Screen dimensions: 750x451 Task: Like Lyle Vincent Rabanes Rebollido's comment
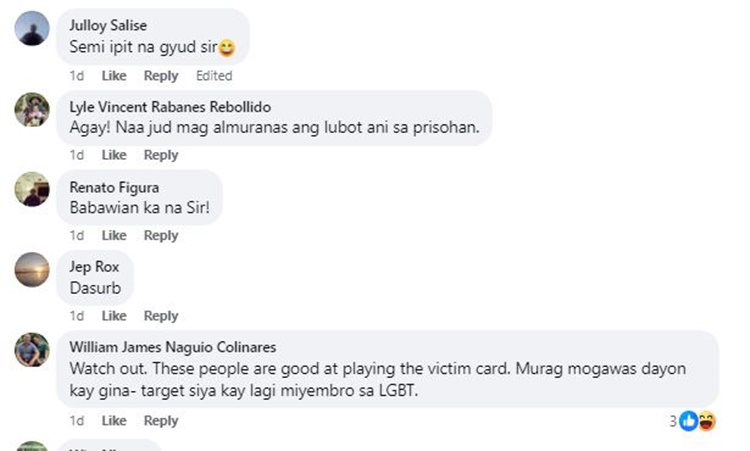click(114, 155)
